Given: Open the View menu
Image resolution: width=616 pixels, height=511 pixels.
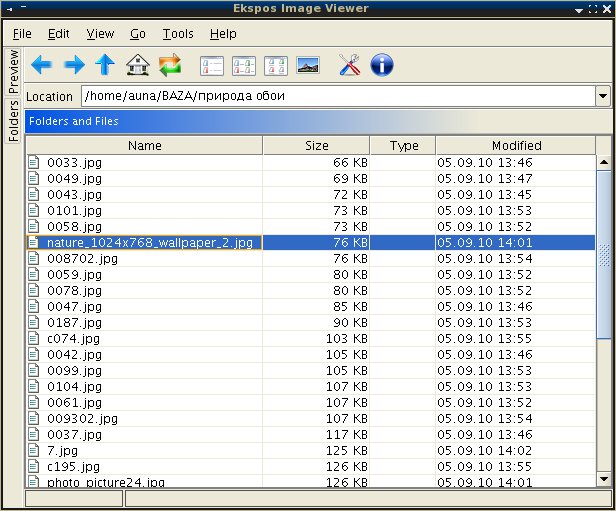Looking at the screenshot, I should click(100, 34).
